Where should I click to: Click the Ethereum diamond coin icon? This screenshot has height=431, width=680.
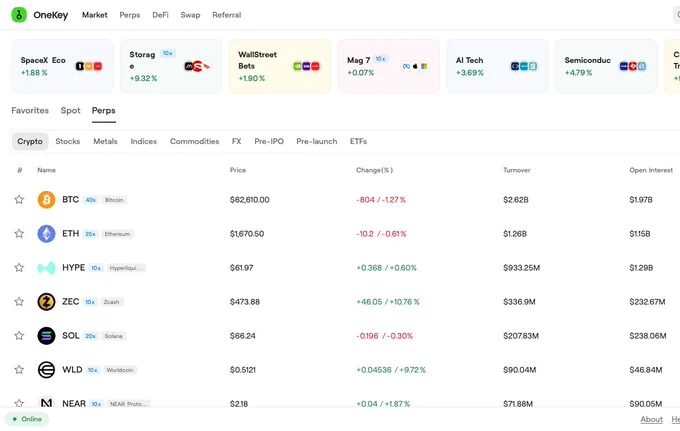click(x=46, y=234)
